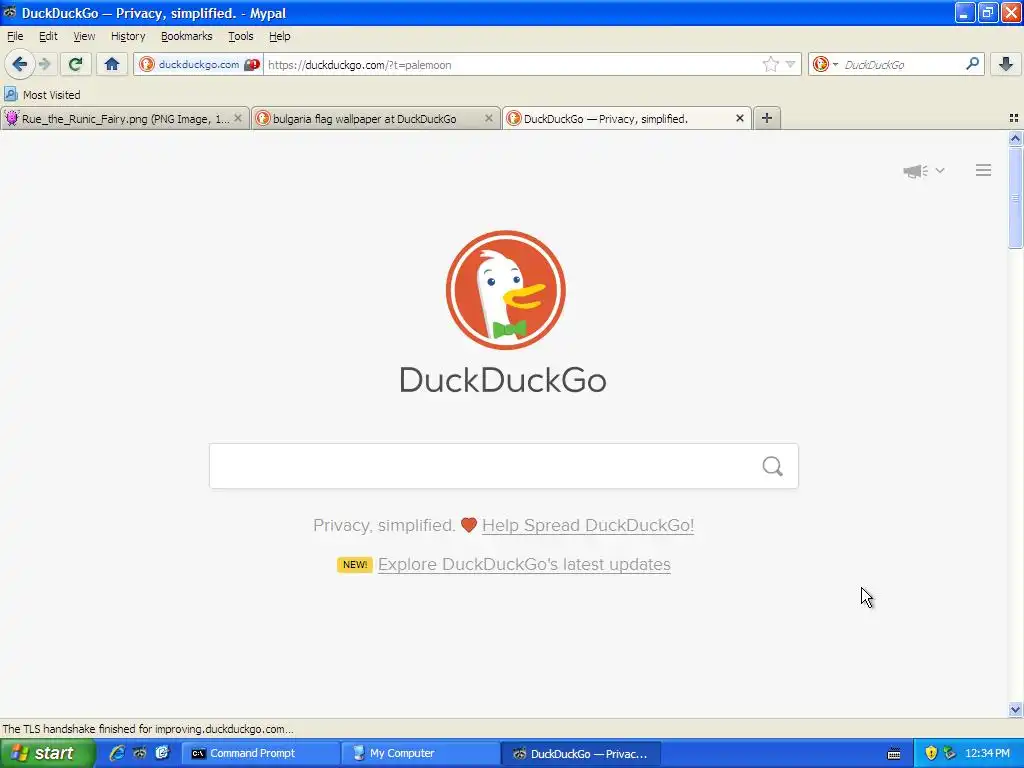
Task: Open Explore DuckDuckGo's latest updates link
Action: pos(524,564)
